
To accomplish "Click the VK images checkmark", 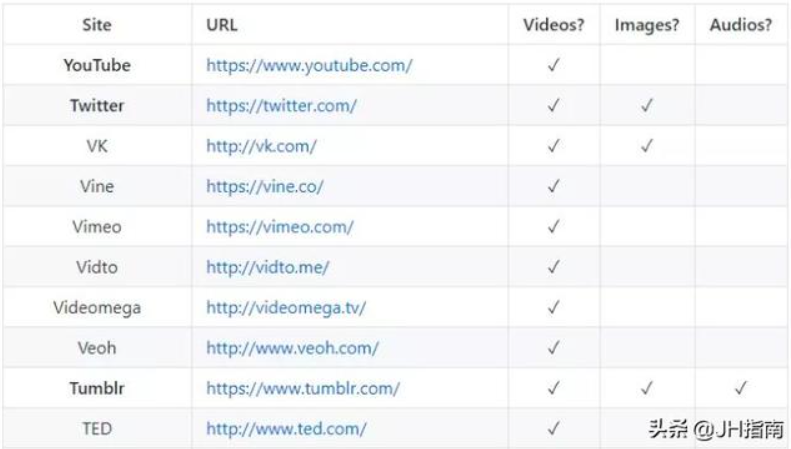I will [x=647, y=146].
